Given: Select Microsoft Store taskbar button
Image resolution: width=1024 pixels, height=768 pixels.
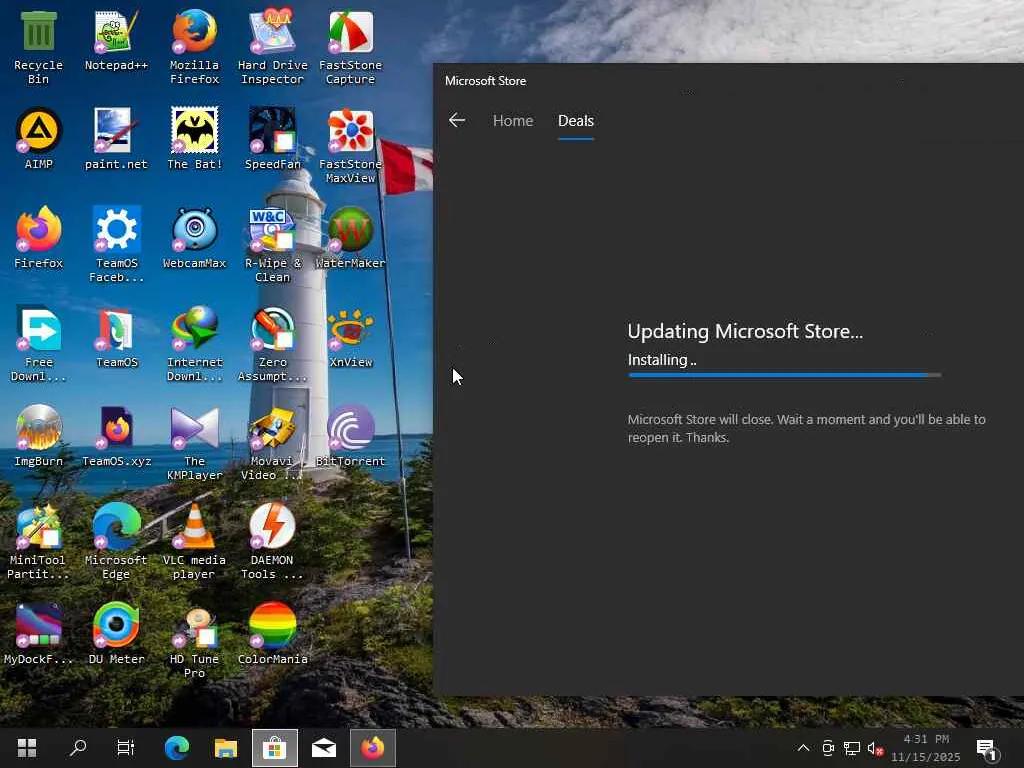Looking at the screenshot, I should tap(274, 748).
